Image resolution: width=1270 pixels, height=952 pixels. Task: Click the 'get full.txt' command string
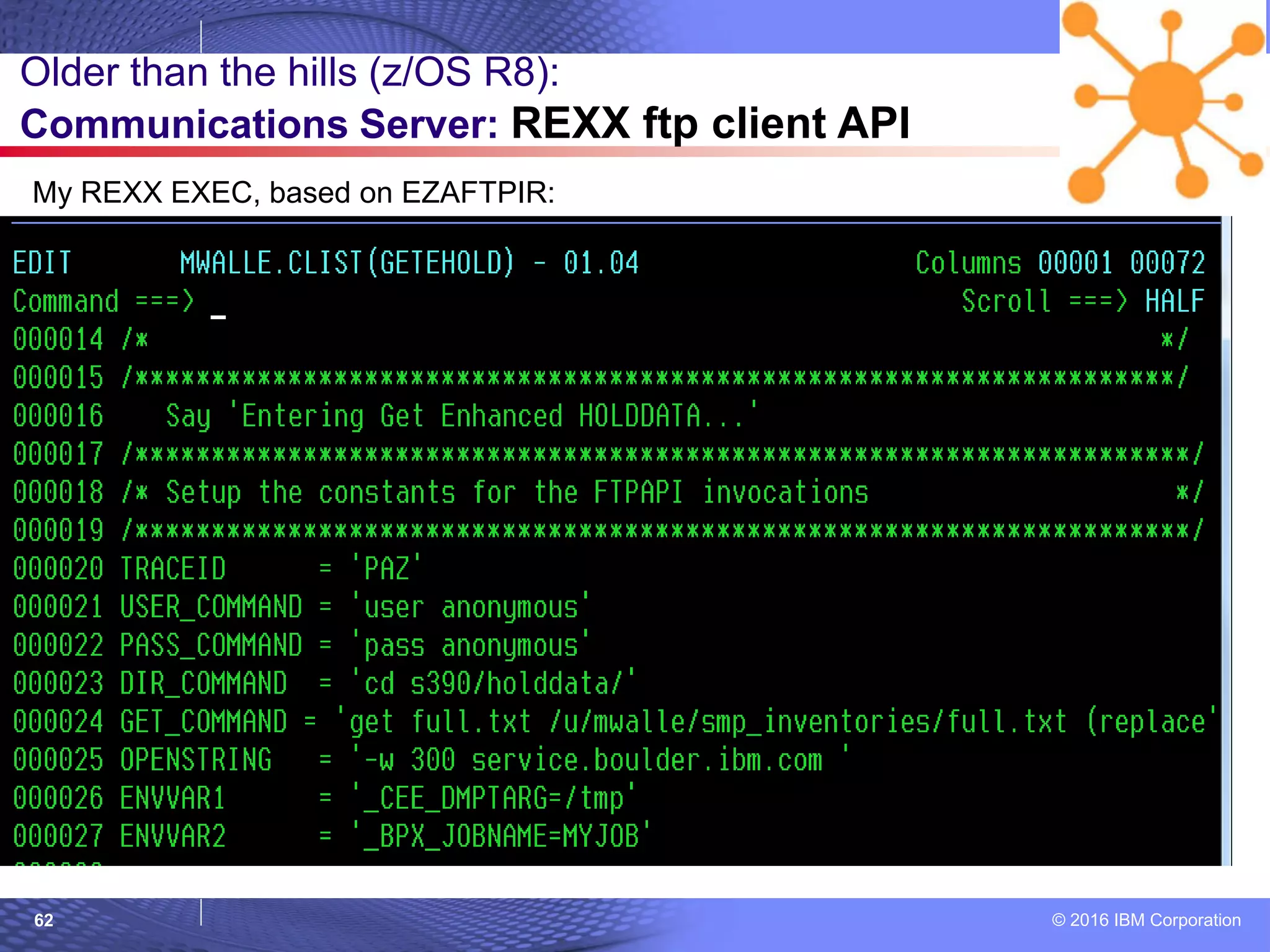(778, 721)
